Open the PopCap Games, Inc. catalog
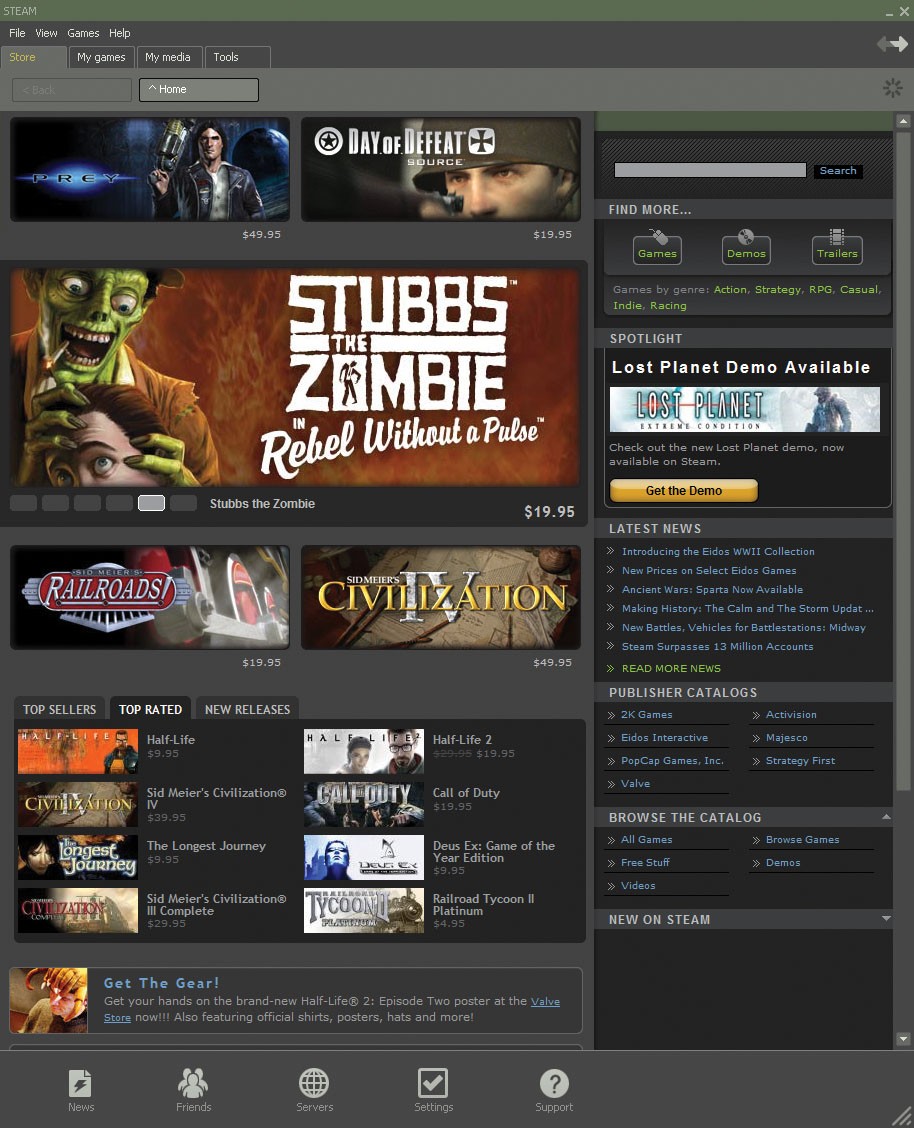 point(672,760)
